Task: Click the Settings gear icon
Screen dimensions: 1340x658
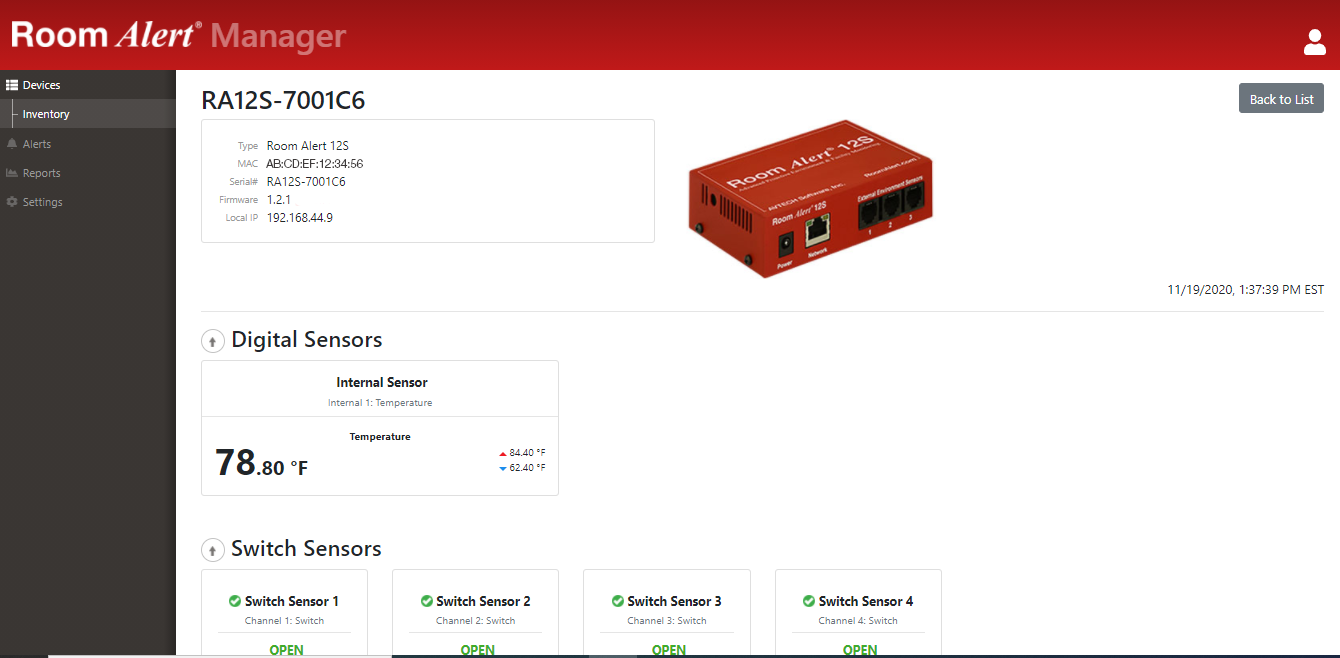Action: tap(13, 201)
